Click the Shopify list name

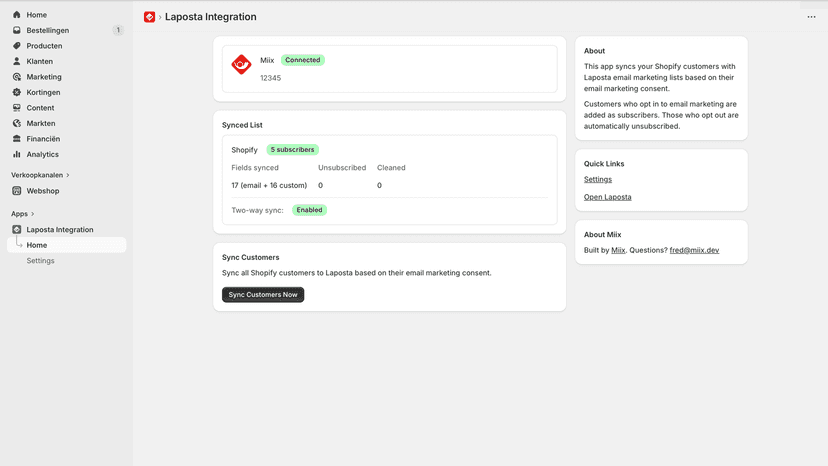[x=244, y=150]
